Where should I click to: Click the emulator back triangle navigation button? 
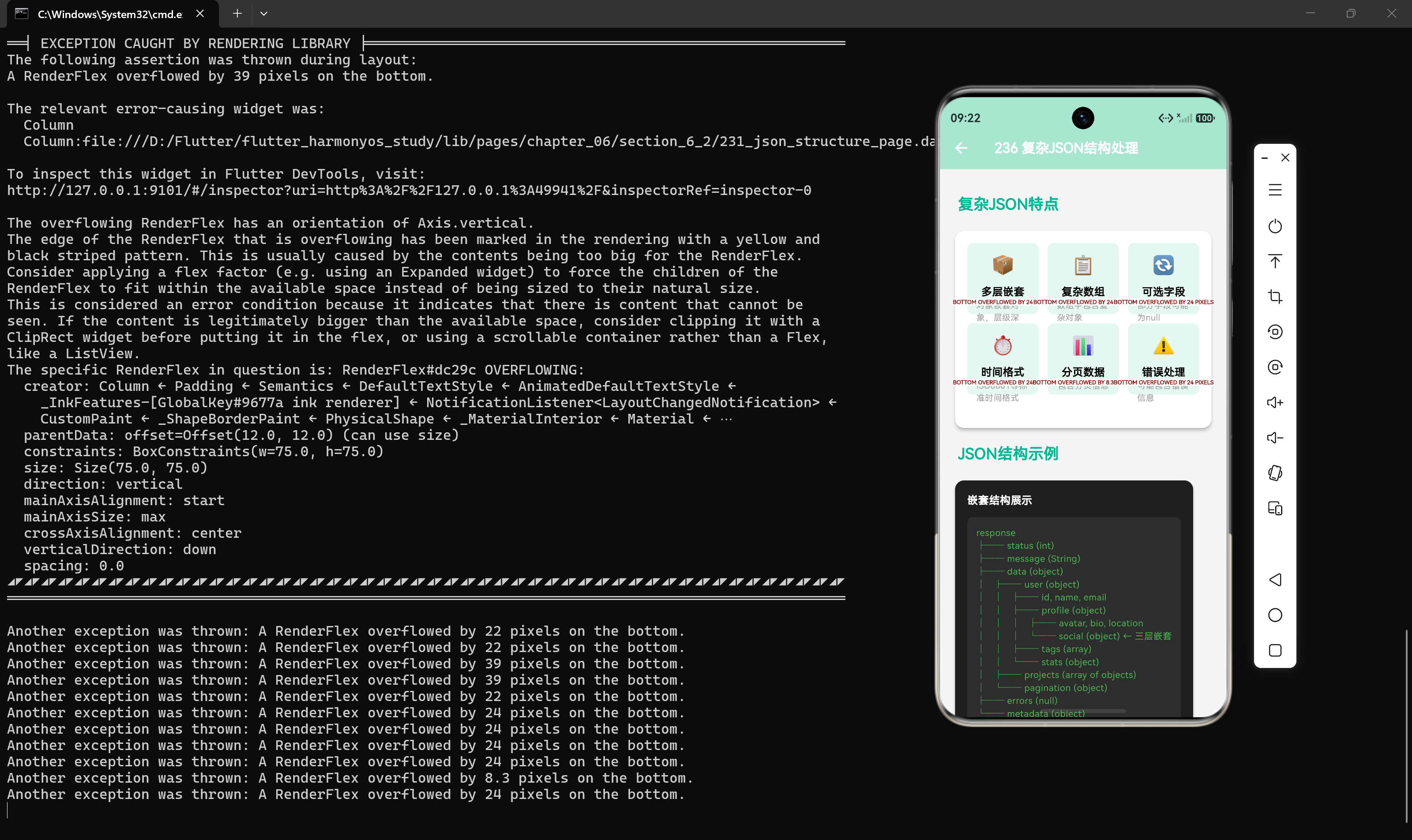(x=1275, y=580)
